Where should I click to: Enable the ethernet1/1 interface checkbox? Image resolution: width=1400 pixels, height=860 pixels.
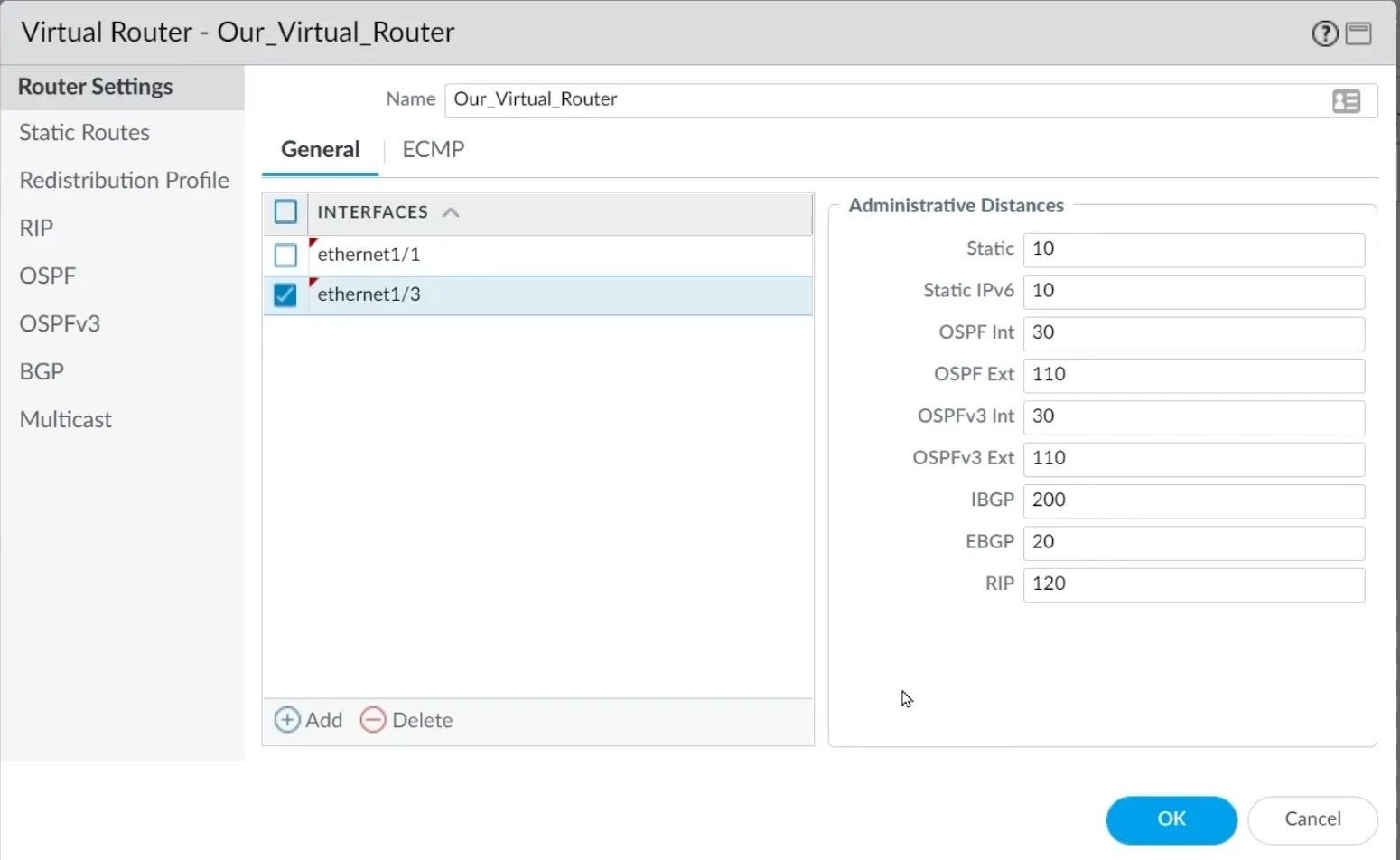tap(285, 255)
